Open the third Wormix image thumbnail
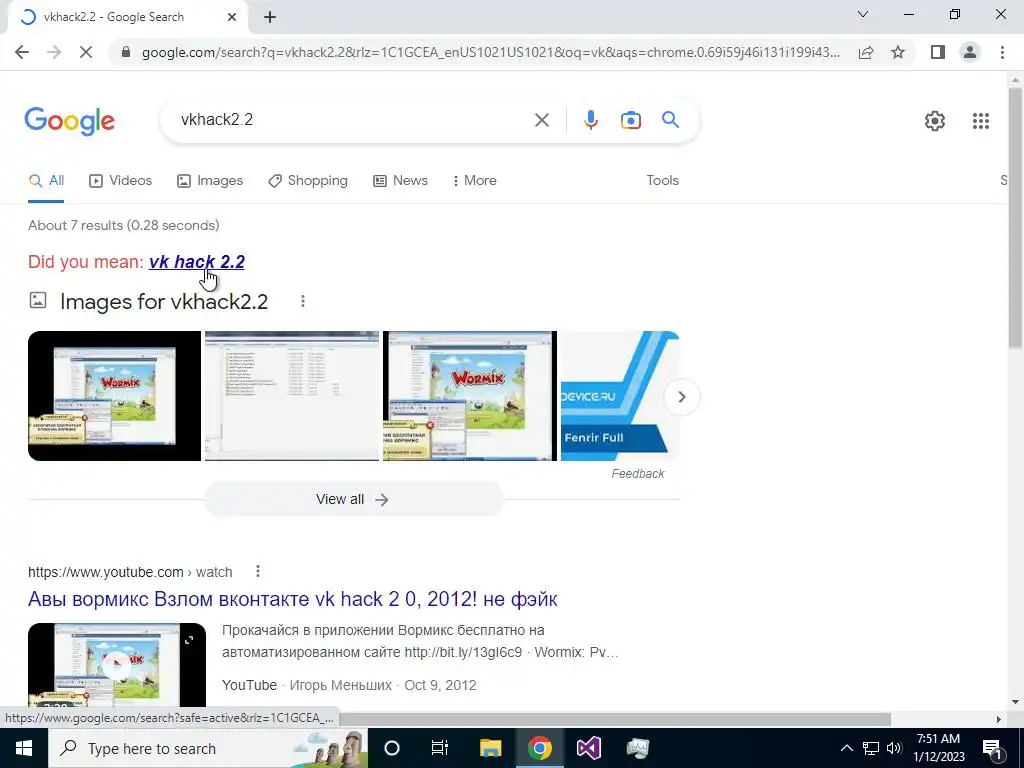 [470, 396]
